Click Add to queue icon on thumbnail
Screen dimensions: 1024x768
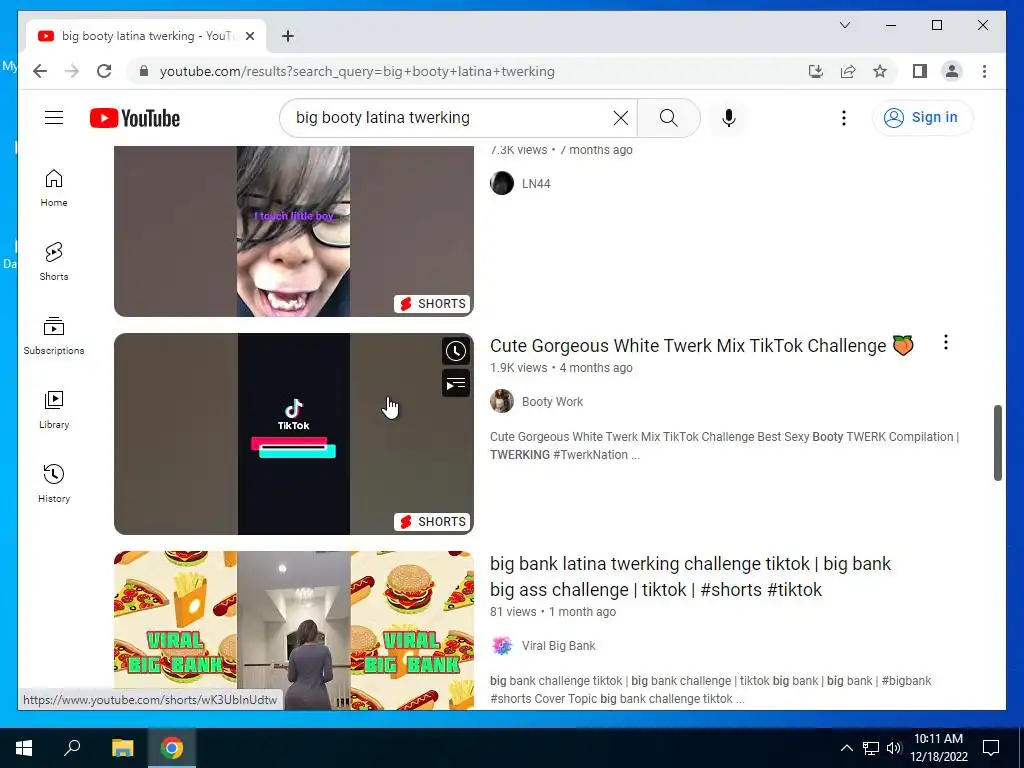[x=456, y=384]
